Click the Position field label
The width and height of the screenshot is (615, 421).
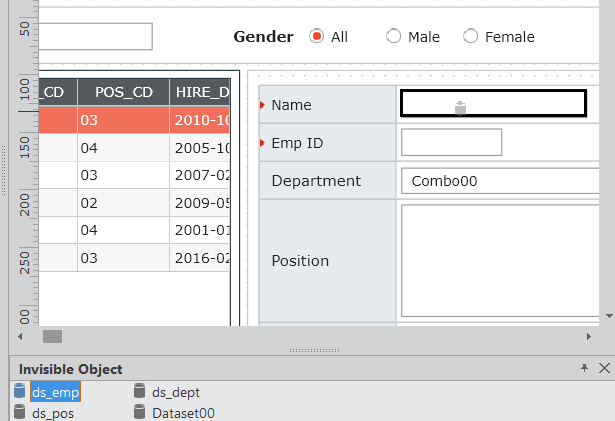300,261
